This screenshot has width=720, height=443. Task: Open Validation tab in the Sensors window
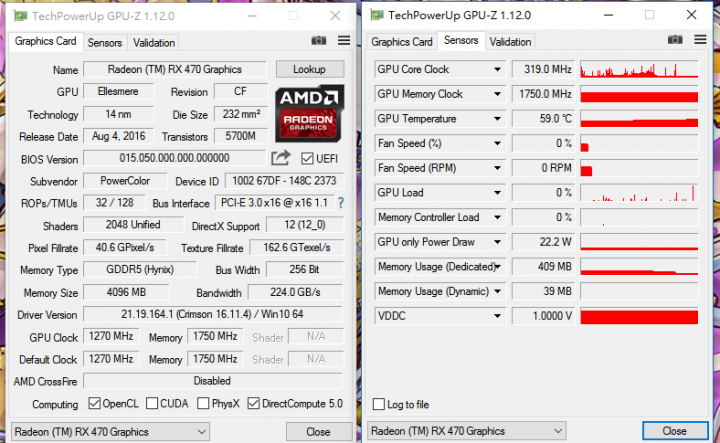(510, 42)
